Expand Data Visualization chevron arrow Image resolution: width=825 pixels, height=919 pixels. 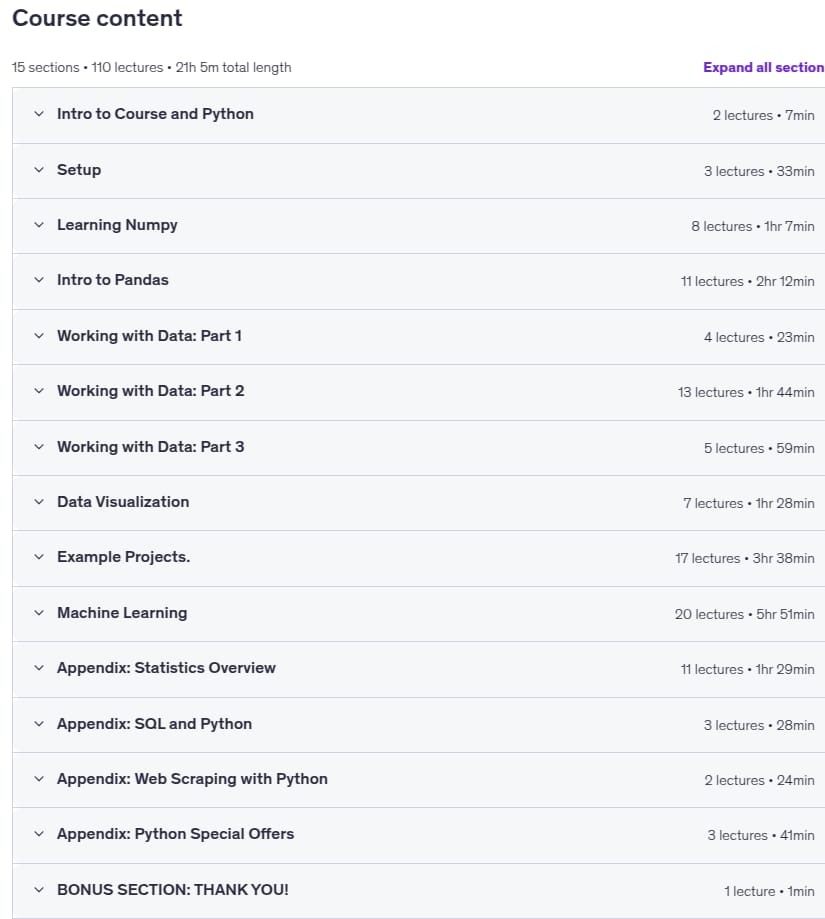coord(39,502)
